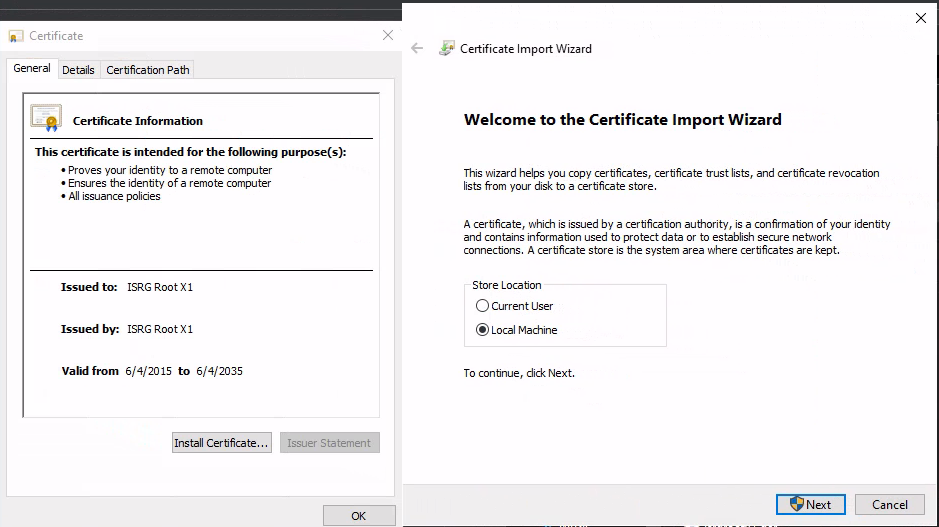Viewport: 939px width, 527px height.
Task: Click the Certificate Import Wizard title icon
Action: [x=447, y=48]
